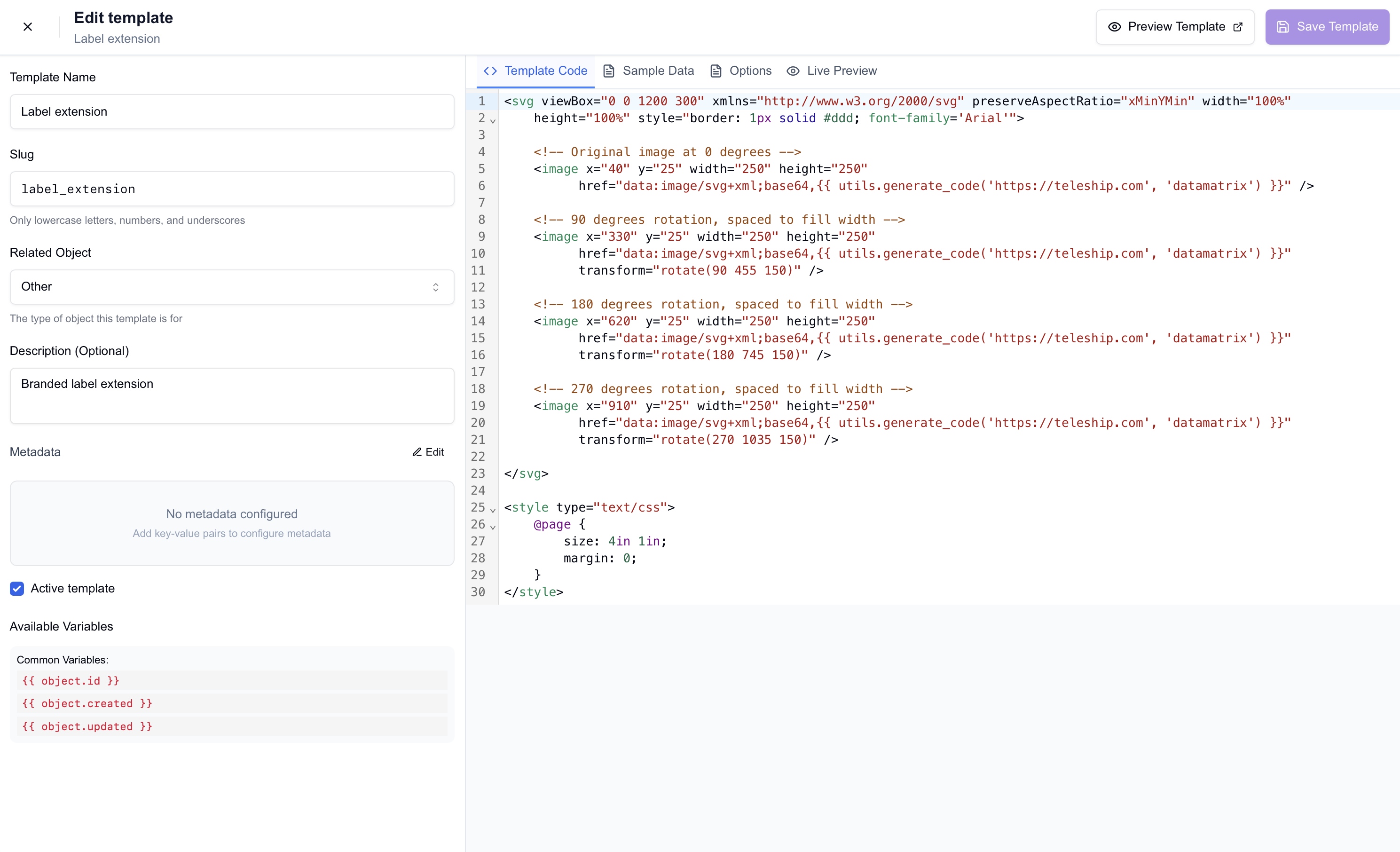Click into the Template Name input field

click(232, 111)
